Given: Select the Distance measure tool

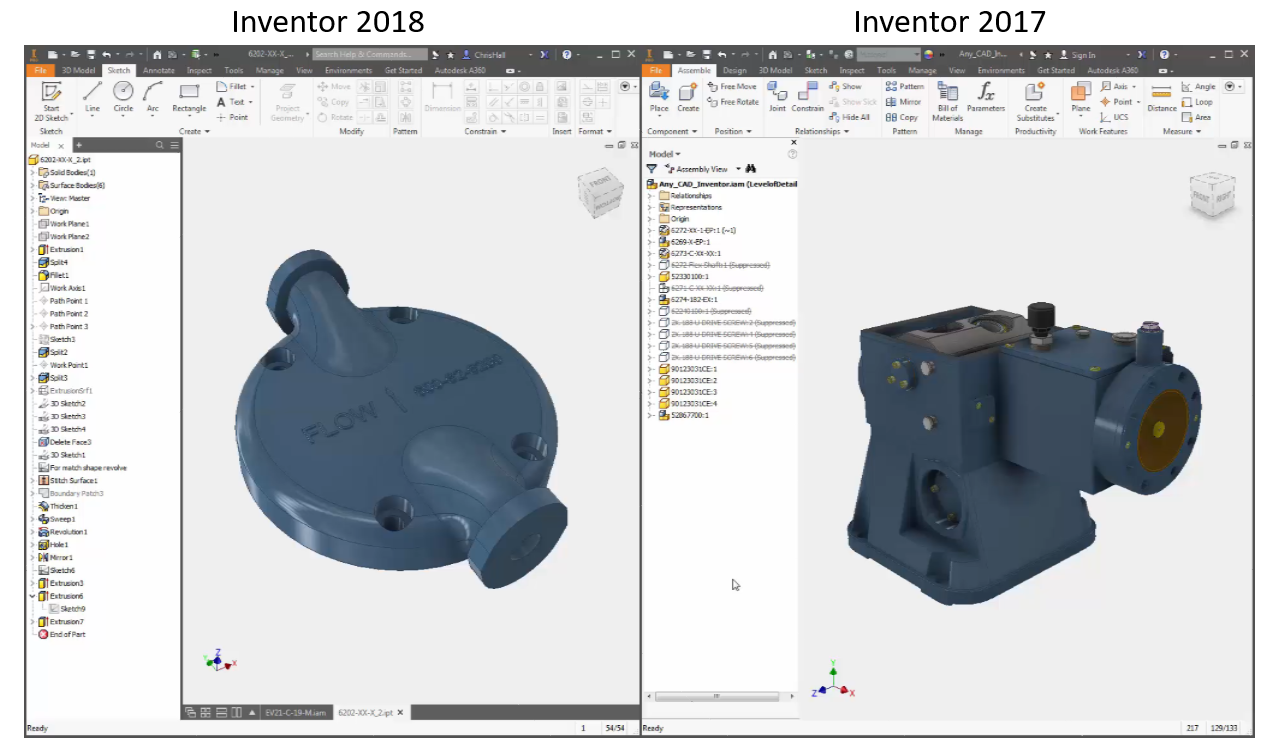Looking at the screenshot, I should (1161, 96).
